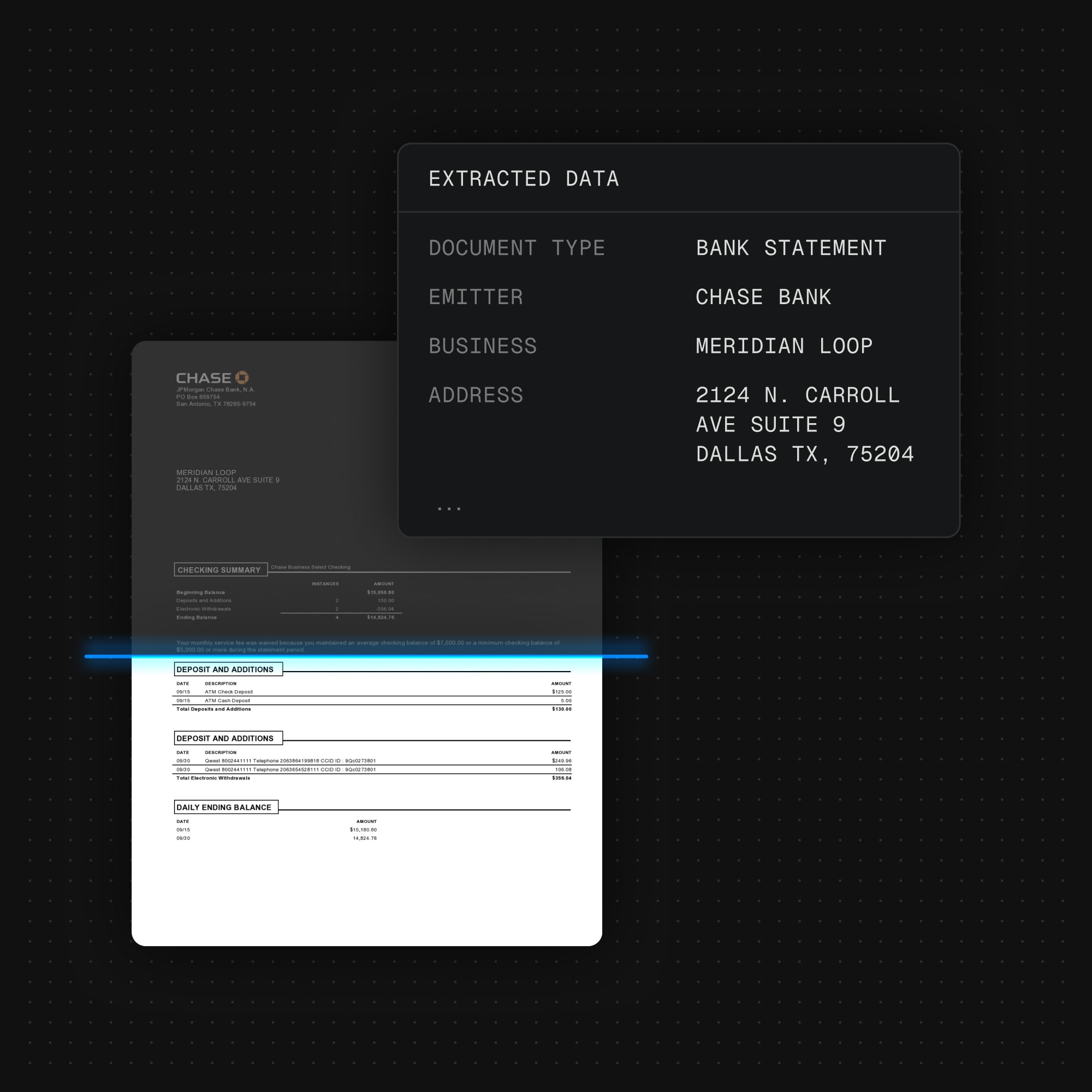Select the CHASE BANK emitter value
The width and height of the screenshot is (1092, 1092).
[x=763, y=298]
